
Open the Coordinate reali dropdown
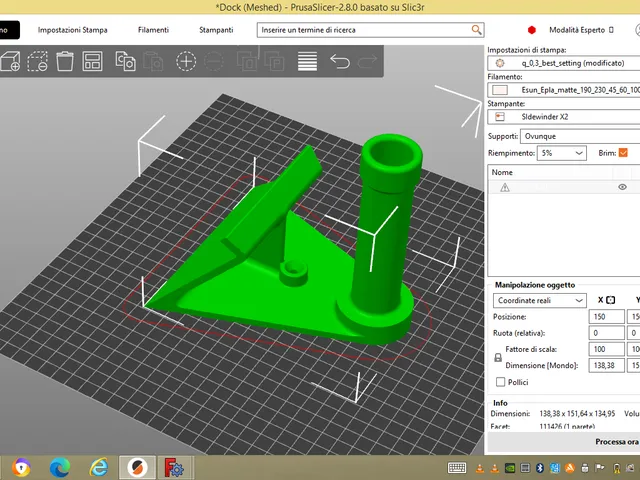[540, 300]
